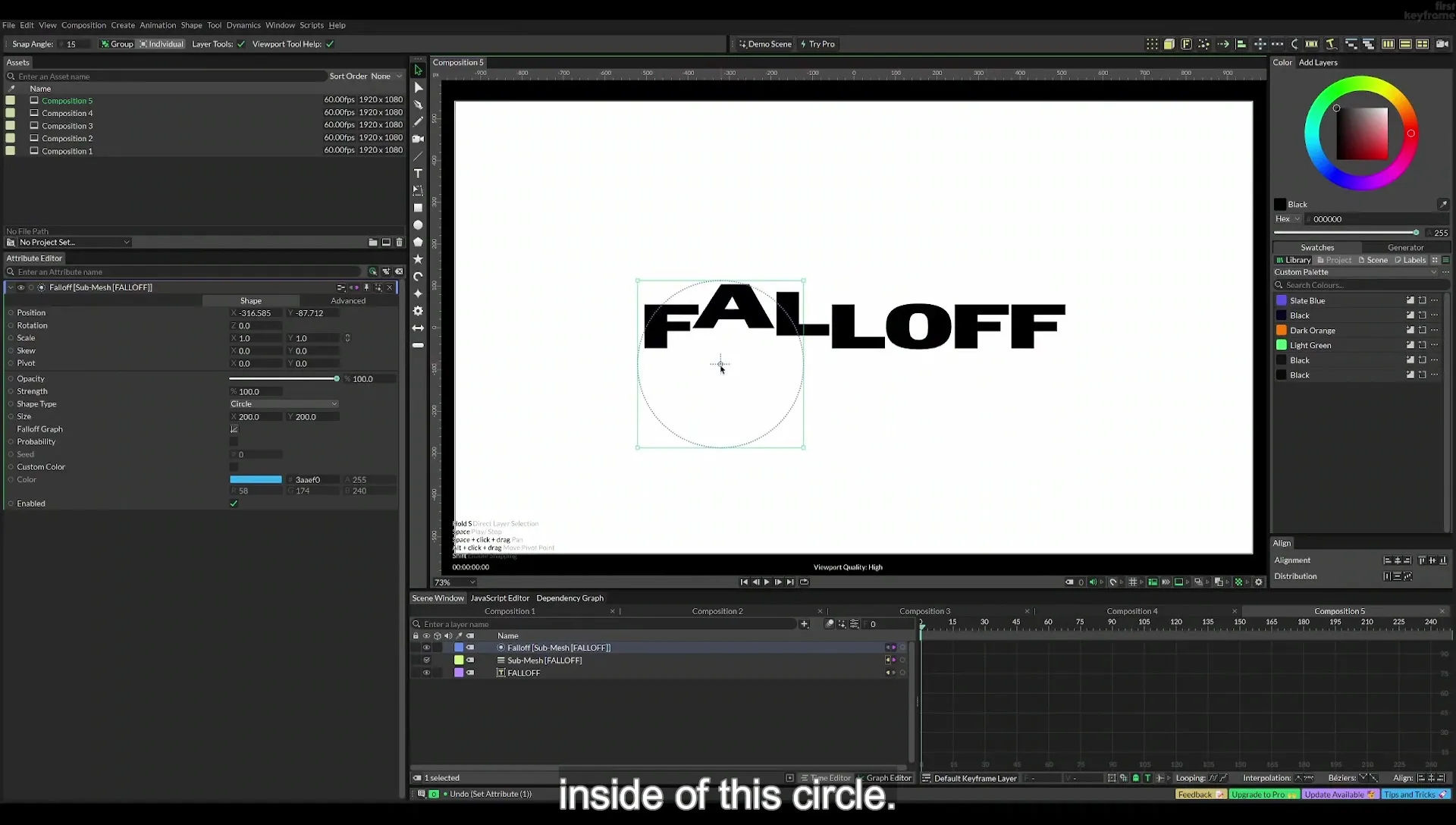1456x825 pixels.
Task: Select the Star shape tool
Action: [x=418, y=259]
